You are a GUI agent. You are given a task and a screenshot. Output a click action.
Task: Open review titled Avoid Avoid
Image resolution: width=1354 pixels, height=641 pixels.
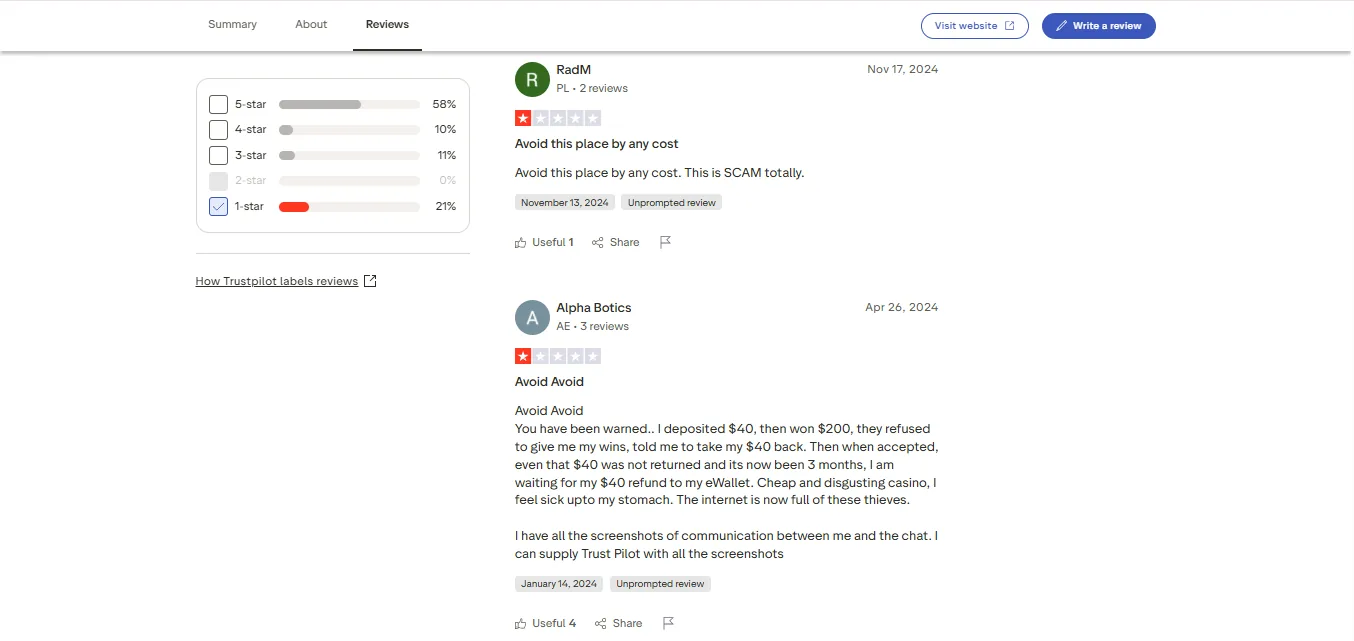click(549, 382)
